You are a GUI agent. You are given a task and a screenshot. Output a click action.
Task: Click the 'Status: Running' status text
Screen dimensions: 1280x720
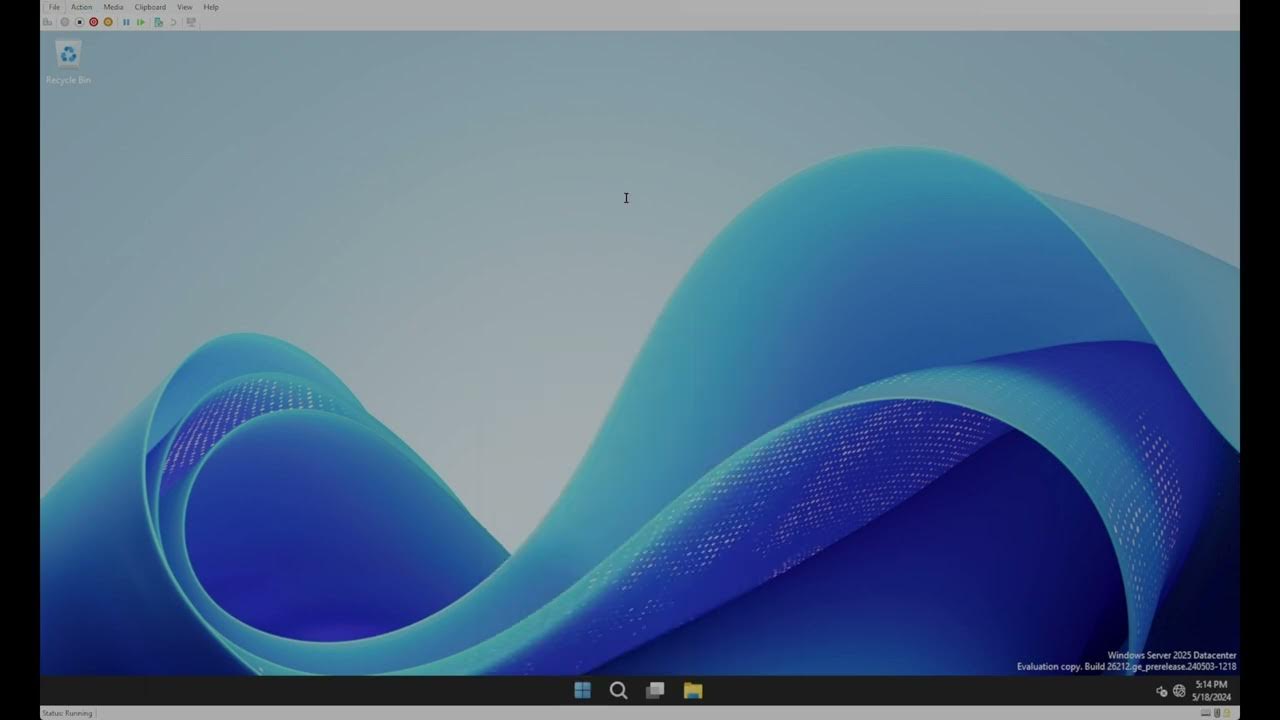(67, 713)
